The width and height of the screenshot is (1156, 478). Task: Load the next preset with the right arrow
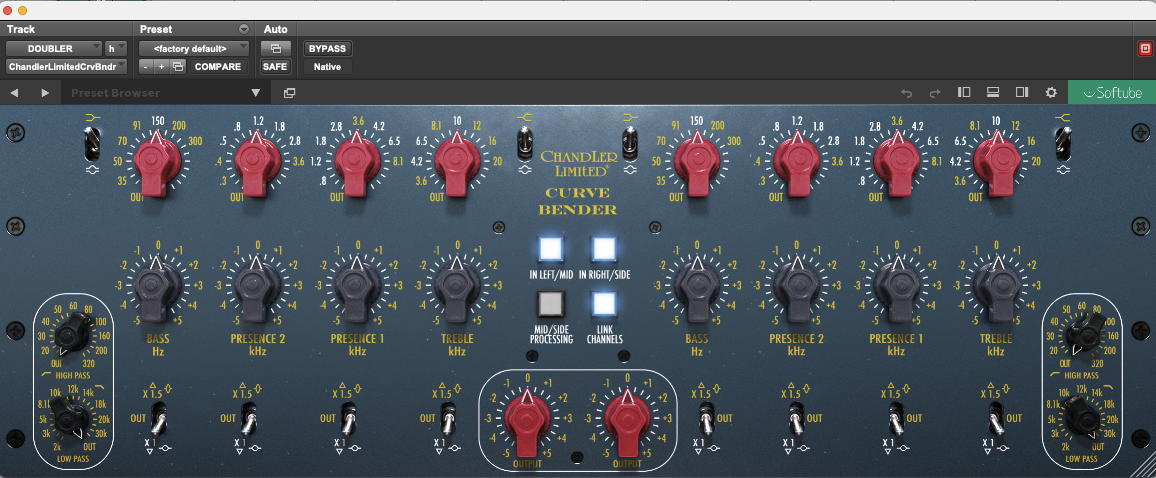click(45, 93)
